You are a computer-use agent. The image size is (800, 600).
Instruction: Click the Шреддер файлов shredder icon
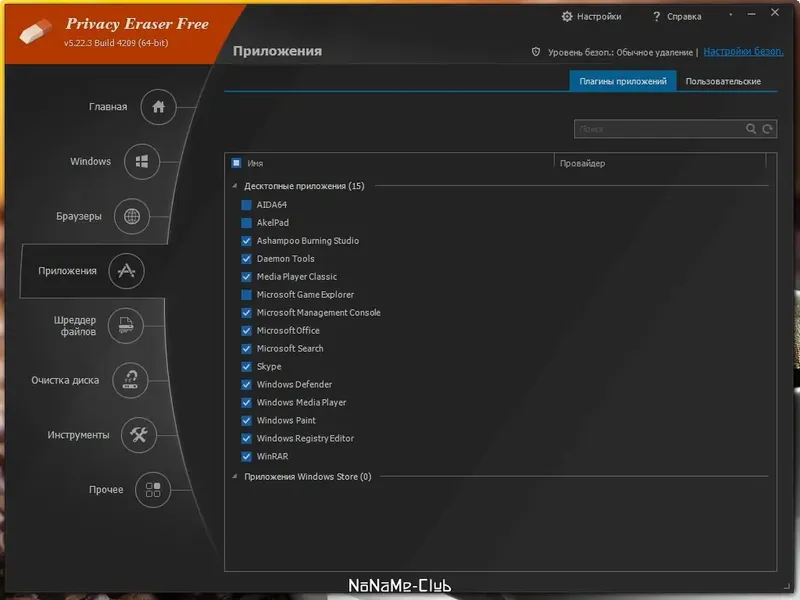(126, 326)
